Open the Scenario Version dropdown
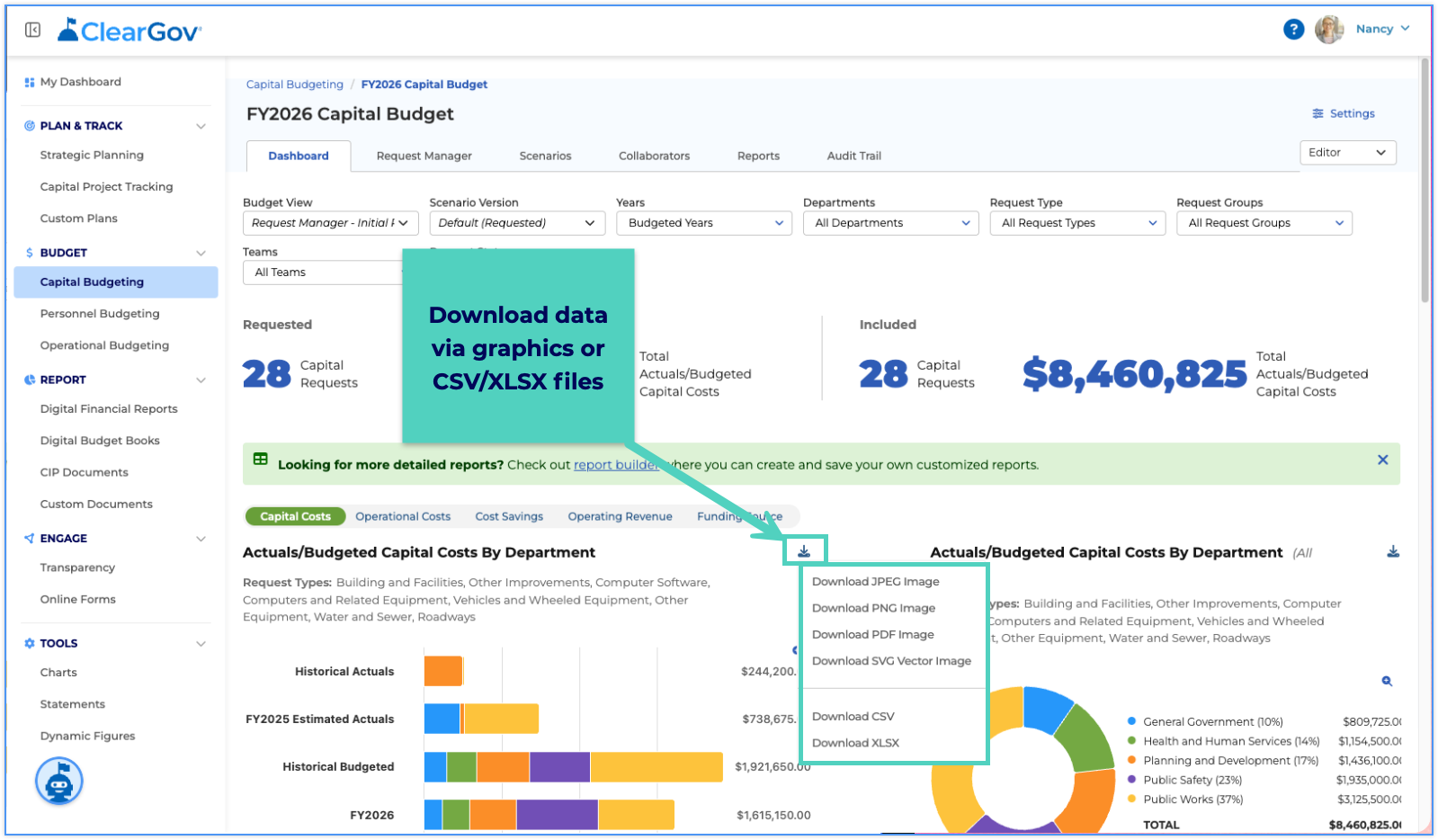 [x=517, y=223]
